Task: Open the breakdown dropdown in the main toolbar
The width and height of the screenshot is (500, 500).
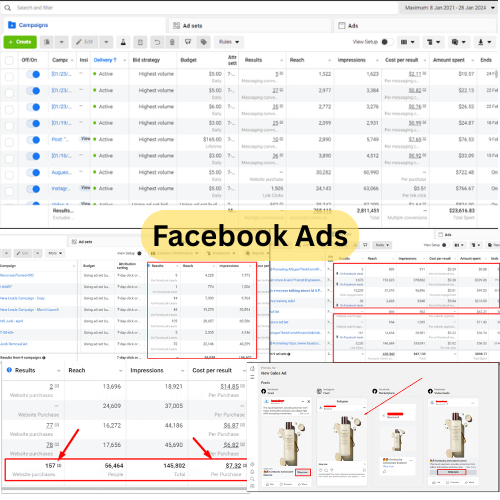Action: 433,42
